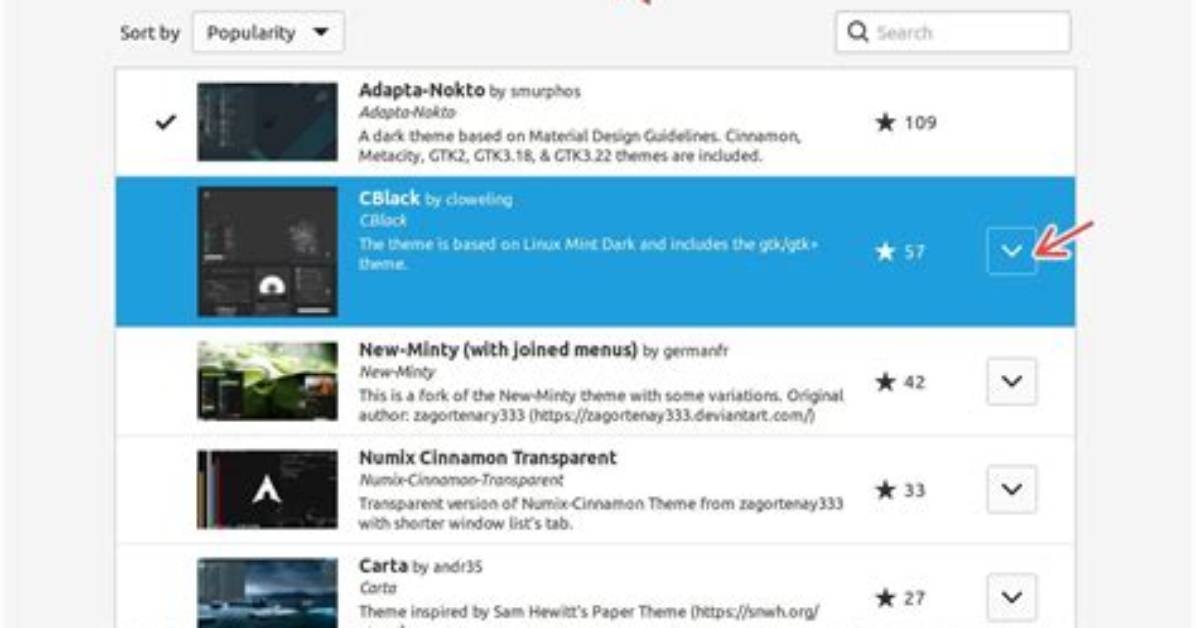Focus the Search input field
The height and width of the screenshot is (628, 1196).
pyautogui.click(x=953, y=32)
